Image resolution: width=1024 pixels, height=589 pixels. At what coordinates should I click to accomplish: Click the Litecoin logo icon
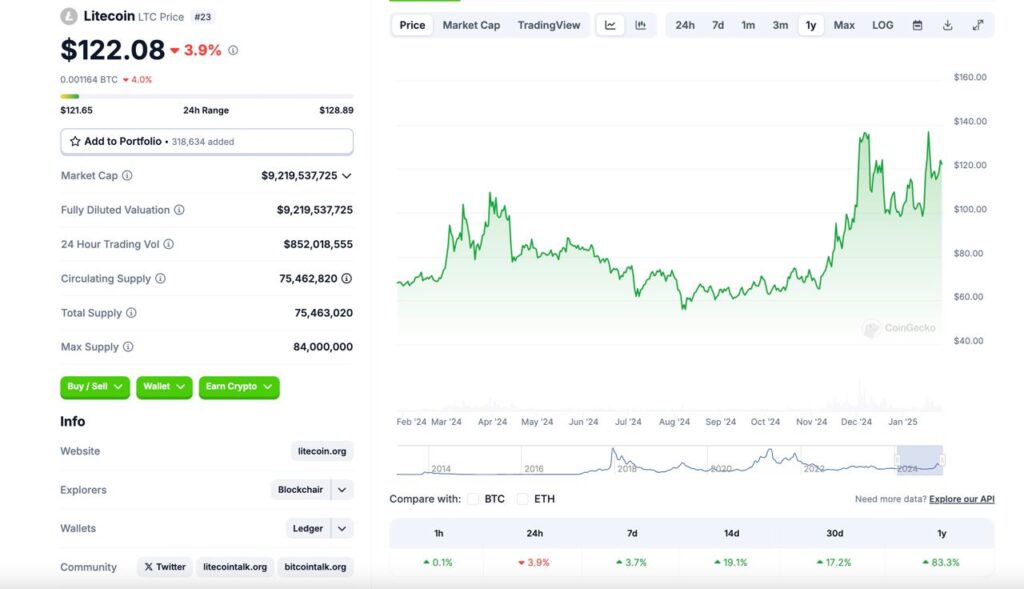(69, 16)
